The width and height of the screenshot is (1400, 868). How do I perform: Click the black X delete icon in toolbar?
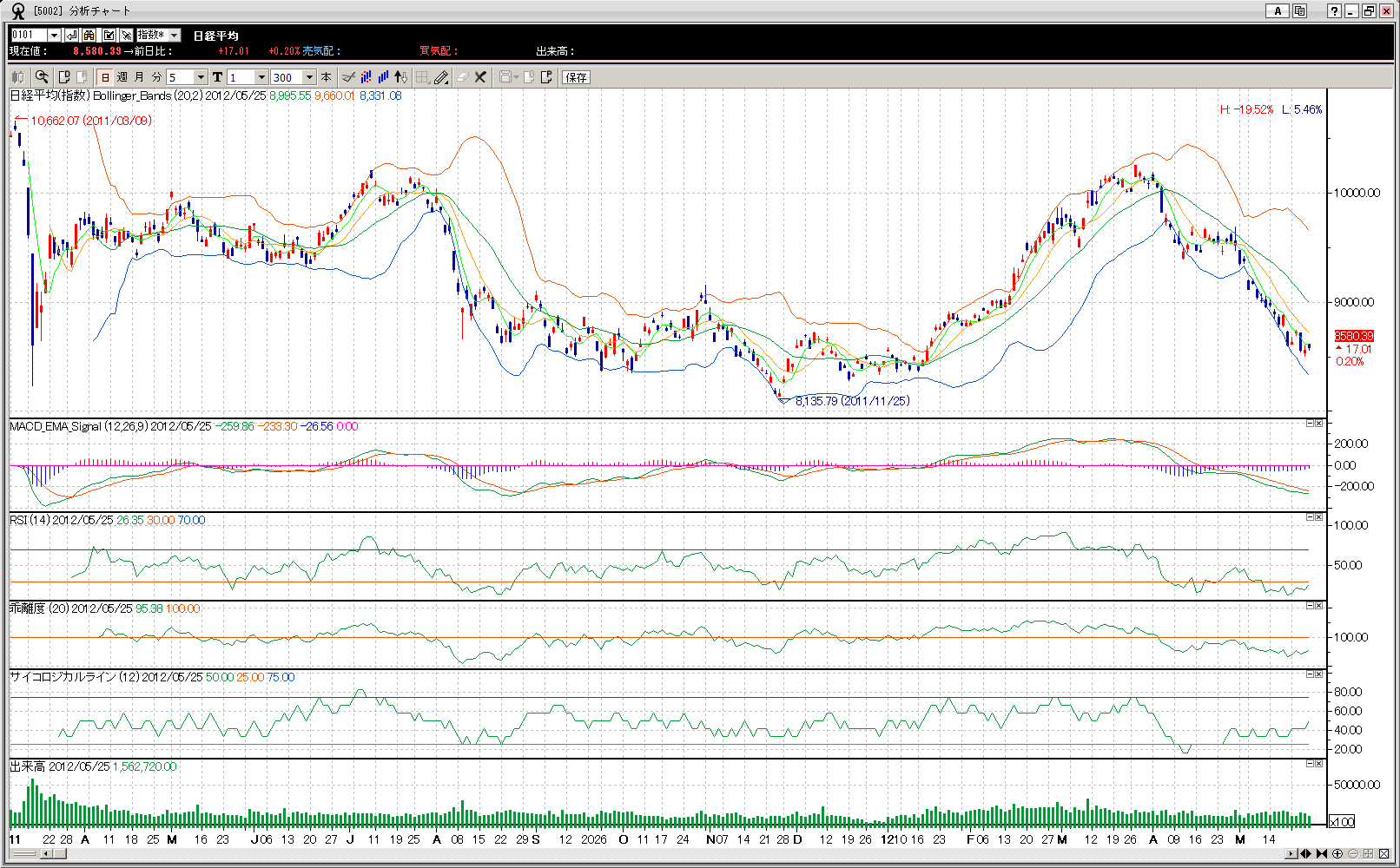coord(480,77)
